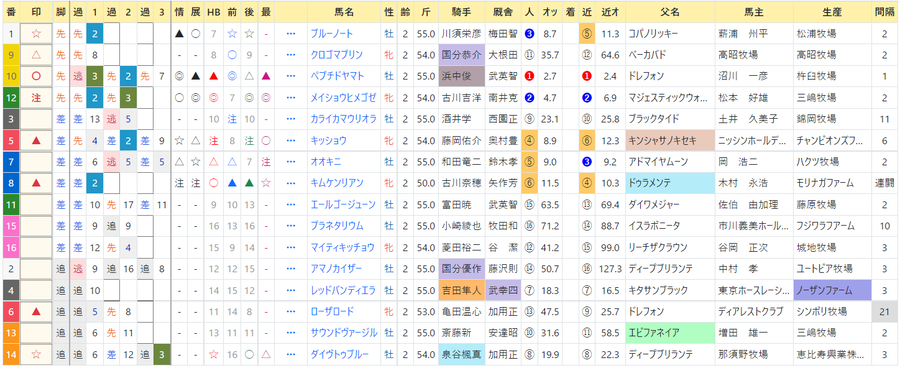
Task: Open the '...' menu for カライカマウリオラ
Action: coord(290,119)
